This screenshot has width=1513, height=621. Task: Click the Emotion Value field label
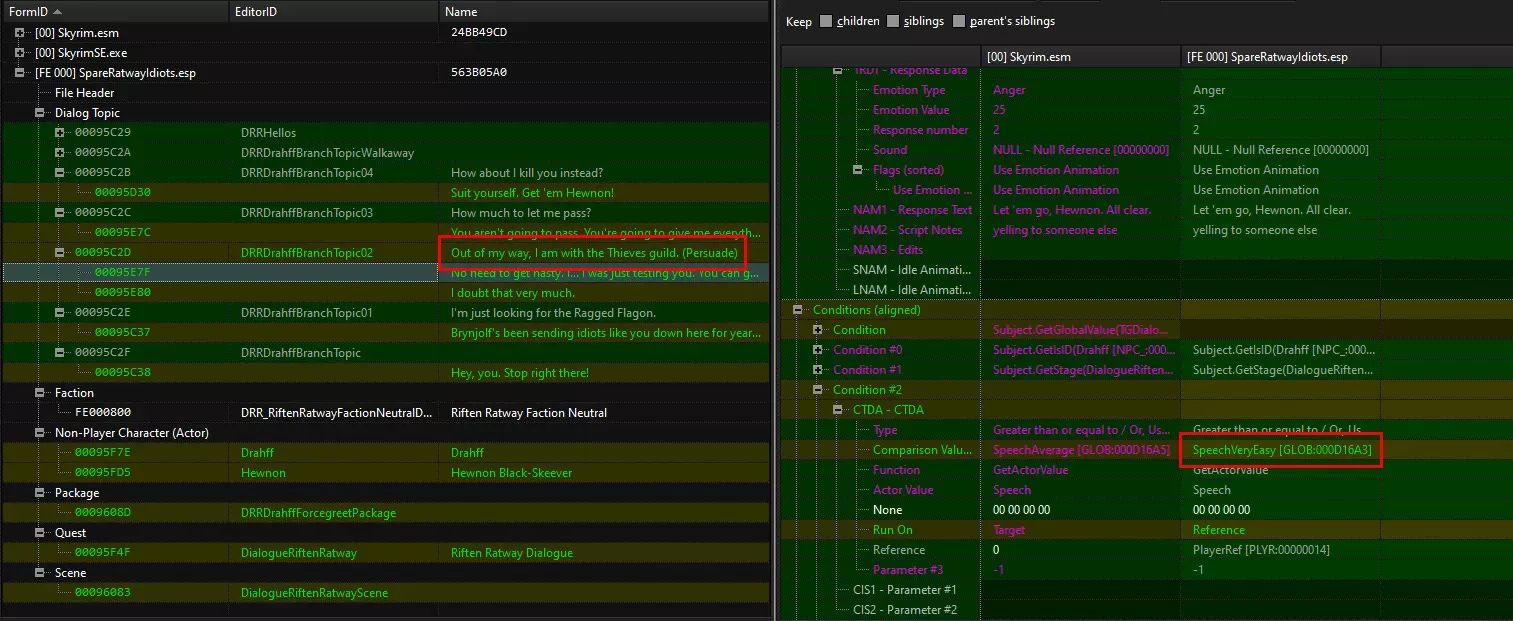[x=911, y=110]
